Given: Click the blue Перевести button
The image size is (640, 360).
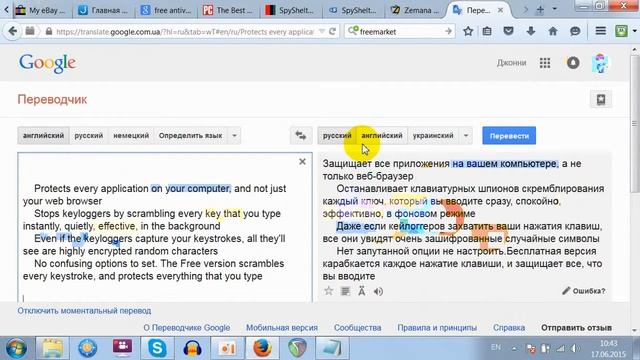Looking at the screenshot, I should [509, 136].
